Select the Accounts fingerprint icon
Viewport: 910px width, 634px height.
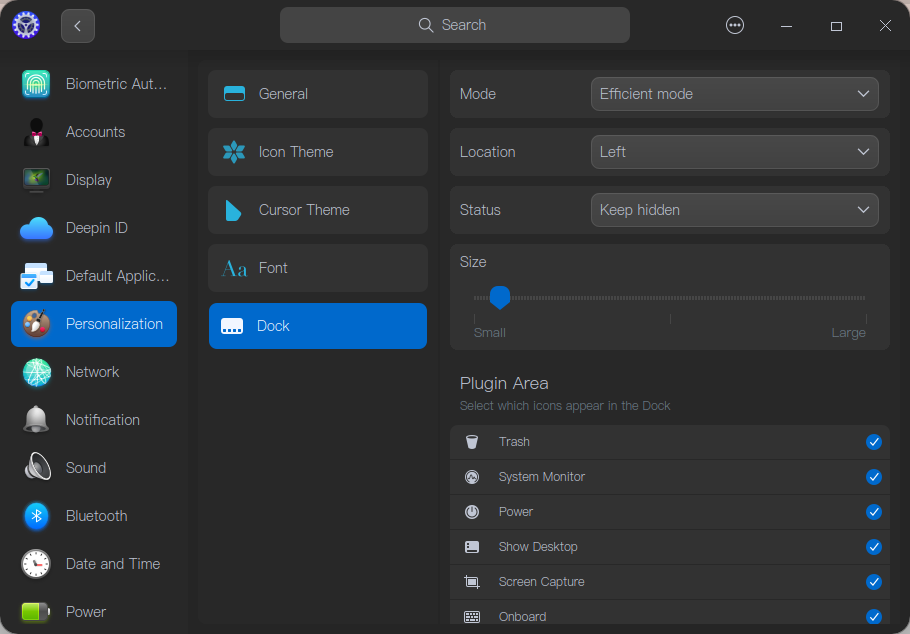pos(36,132)
